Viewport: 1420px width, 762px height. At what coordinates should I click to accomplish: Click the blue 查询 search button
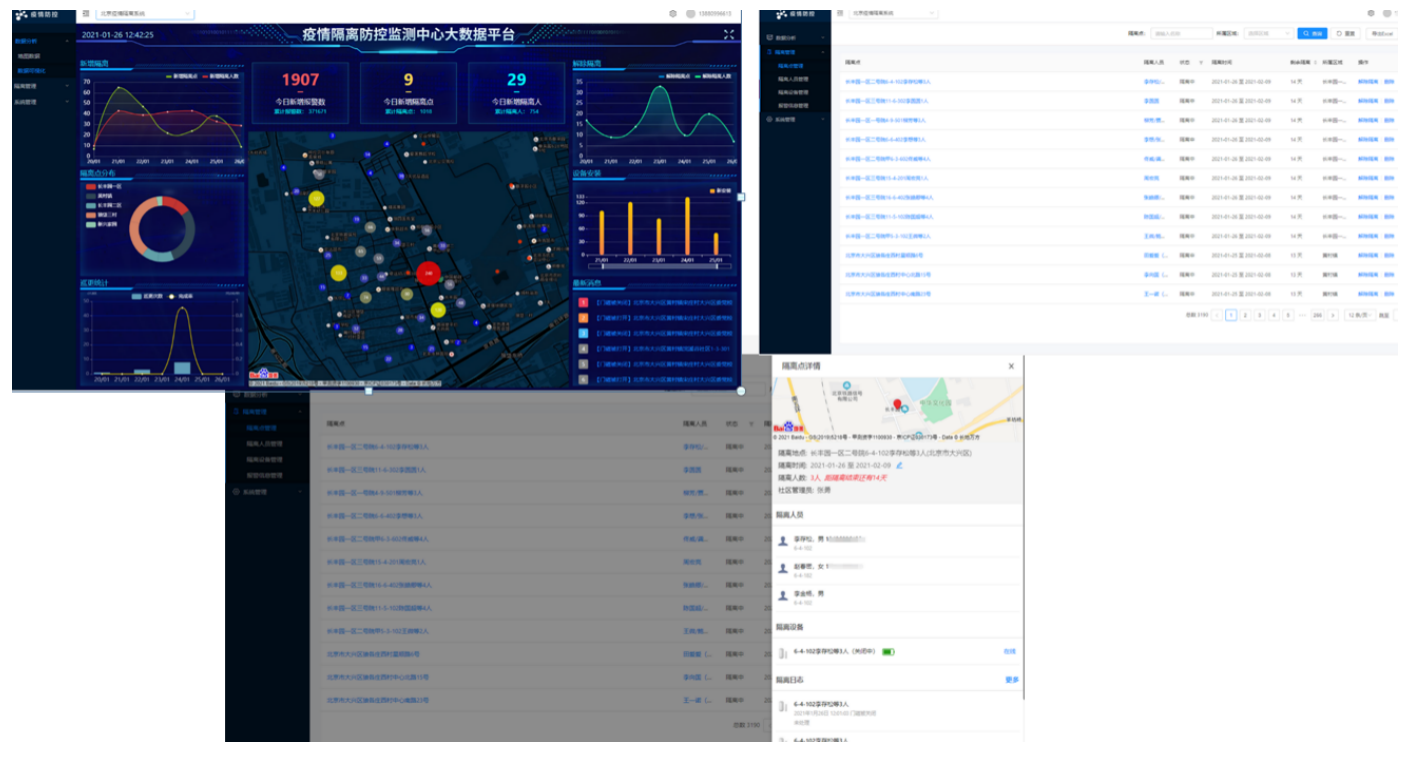coord(1312,33)
